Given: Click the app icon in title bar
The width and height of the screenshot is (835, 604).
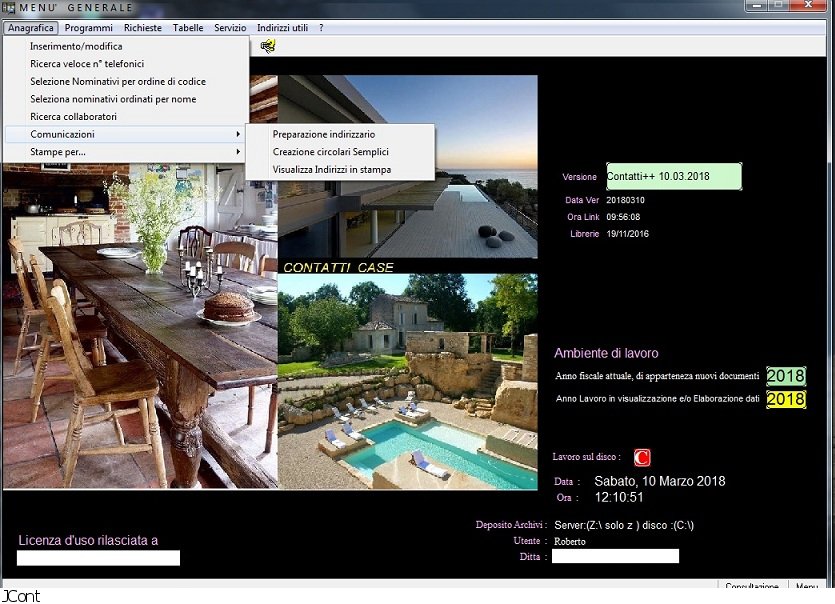Looking at the screenshot, I should click(9, 8).
